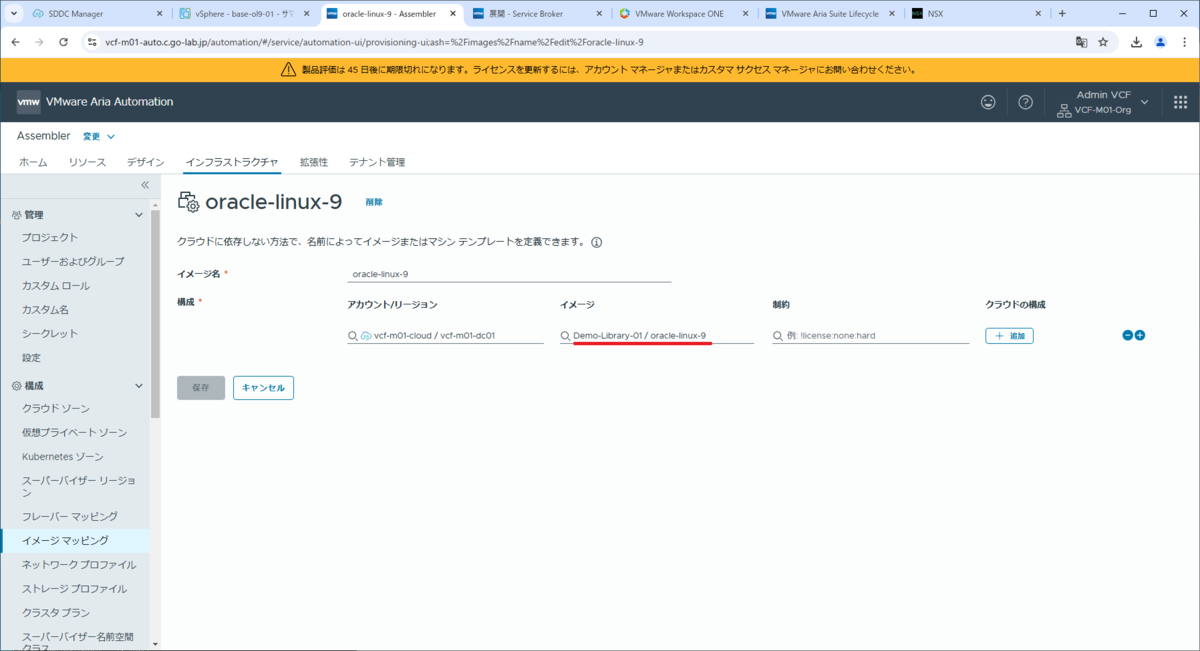Open the tab search dropdown arrow in Chrome
Image resolution: width=1200 pixels, height=651 pixels.
click(14, 13)
